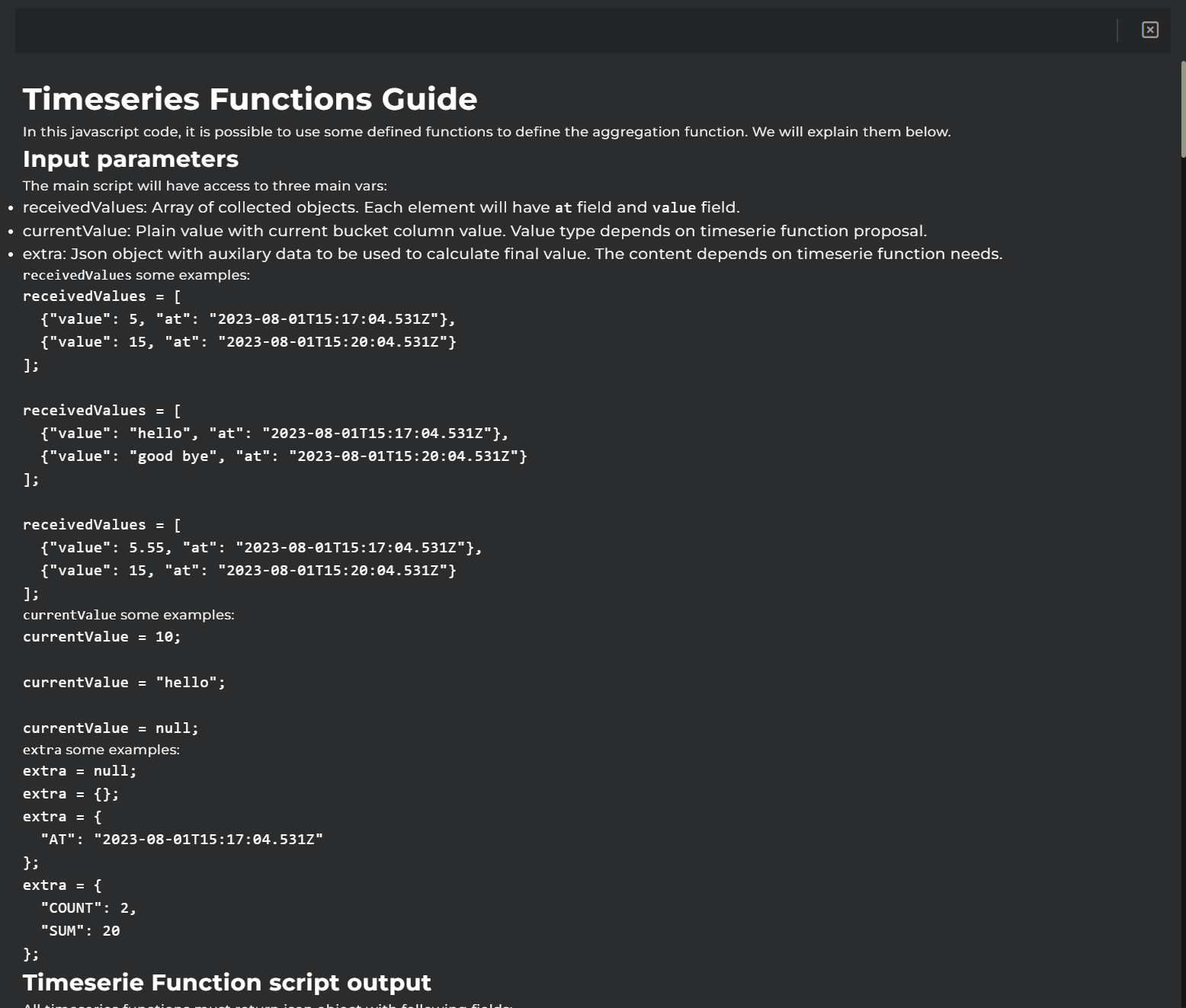This screenshot has width=1186, height=1008.
Task: Click the 'Timeseries Functions Guide' heading
Action: [250, 99]
